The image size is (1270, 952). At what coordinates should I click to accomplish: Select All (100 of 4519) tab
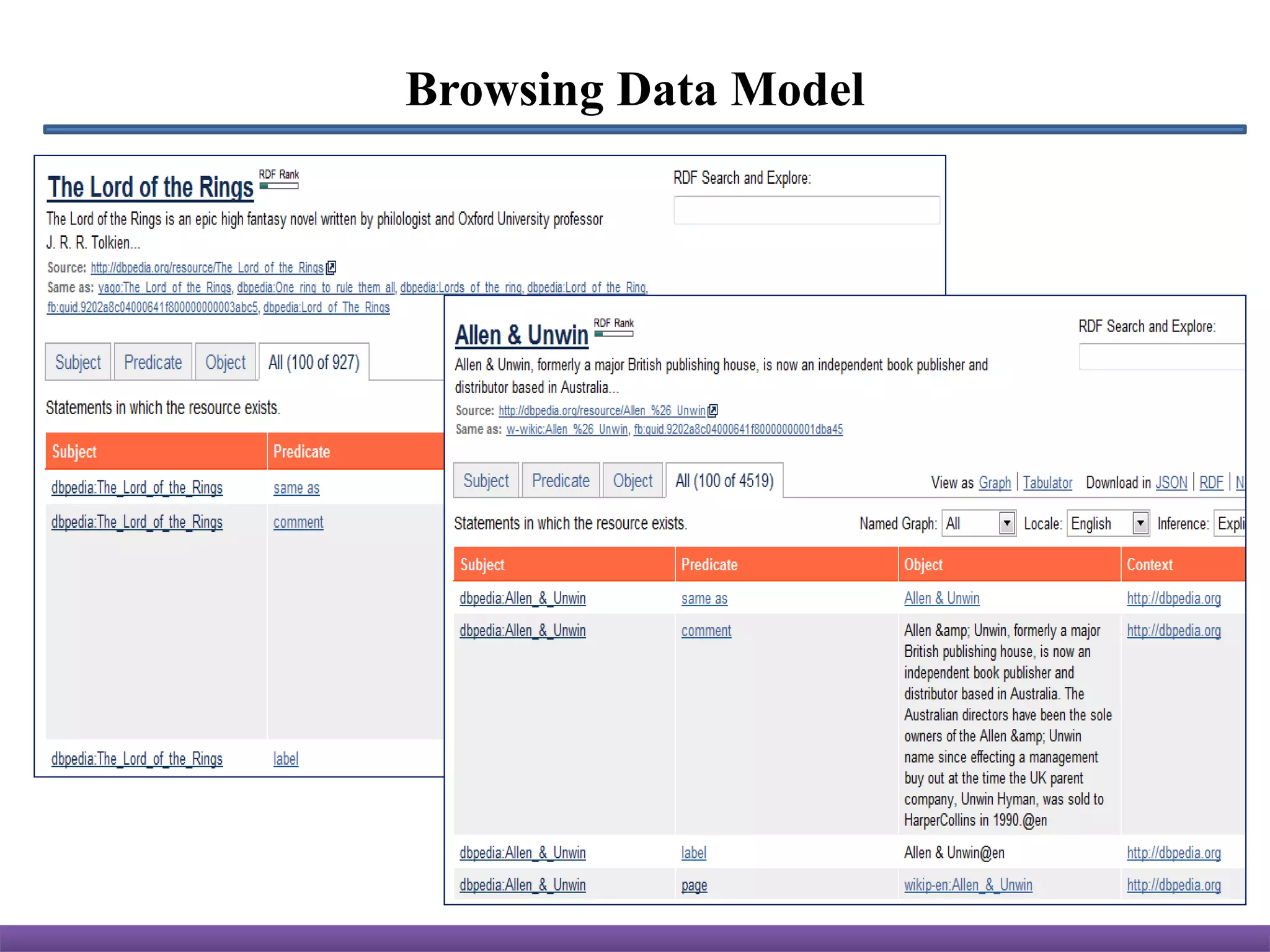tap(724, 480)
